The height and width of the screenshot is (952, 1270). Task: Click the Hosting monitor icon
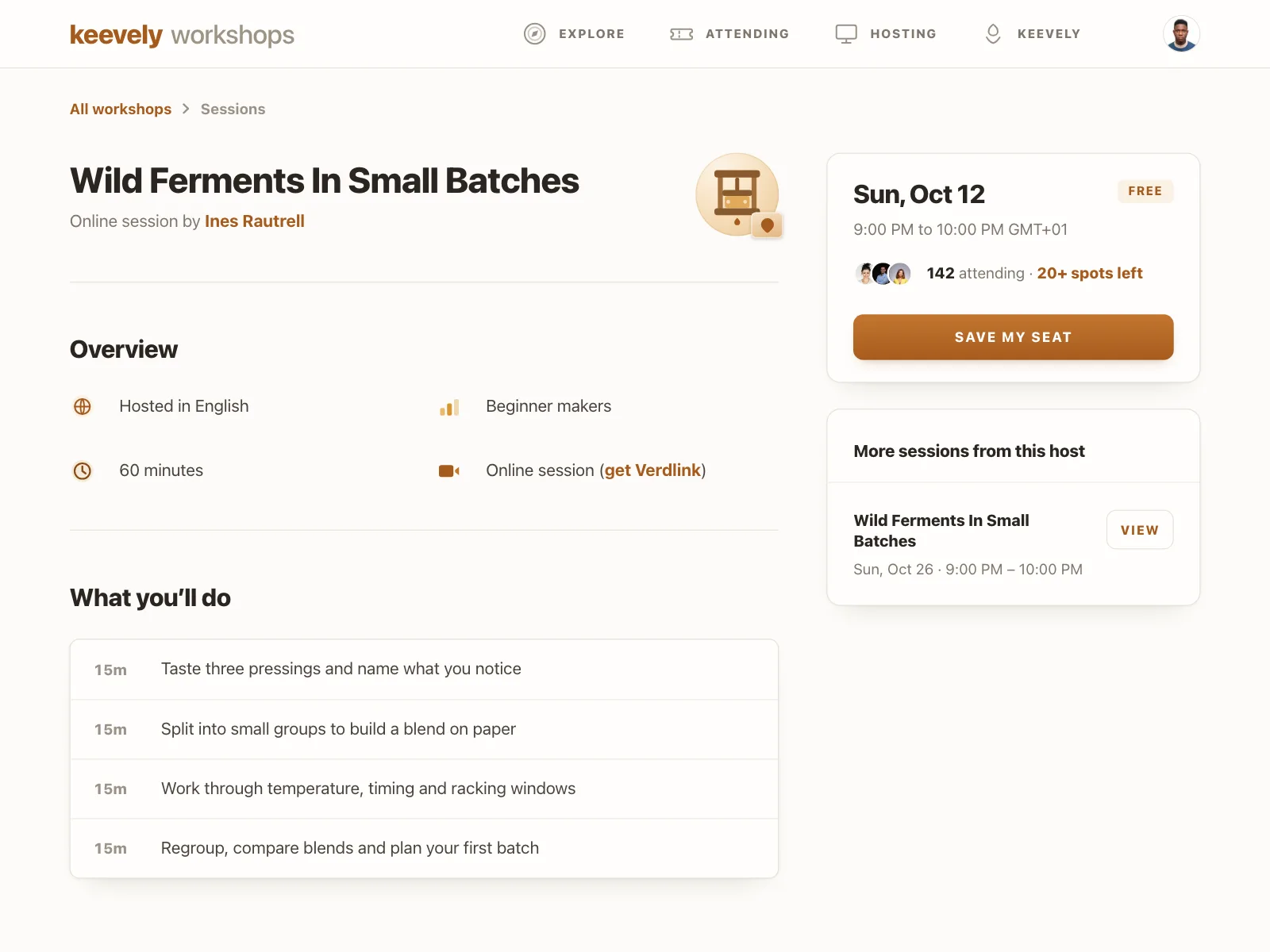coord(846,34)
